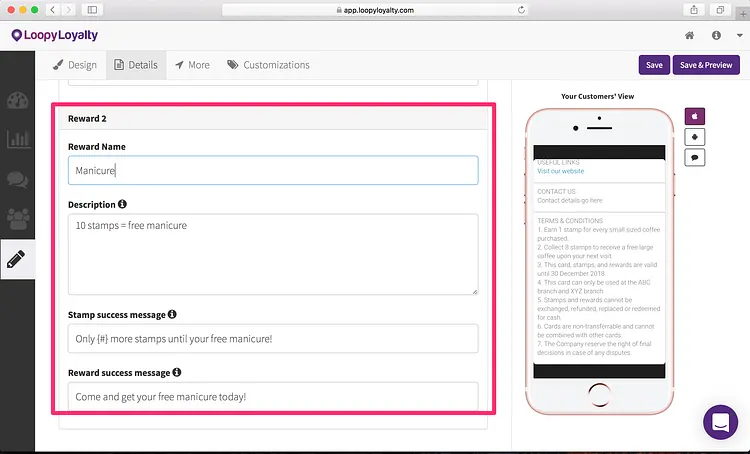Click the Reward success message info icon
The image size is (750, 454).
point(177,372)
